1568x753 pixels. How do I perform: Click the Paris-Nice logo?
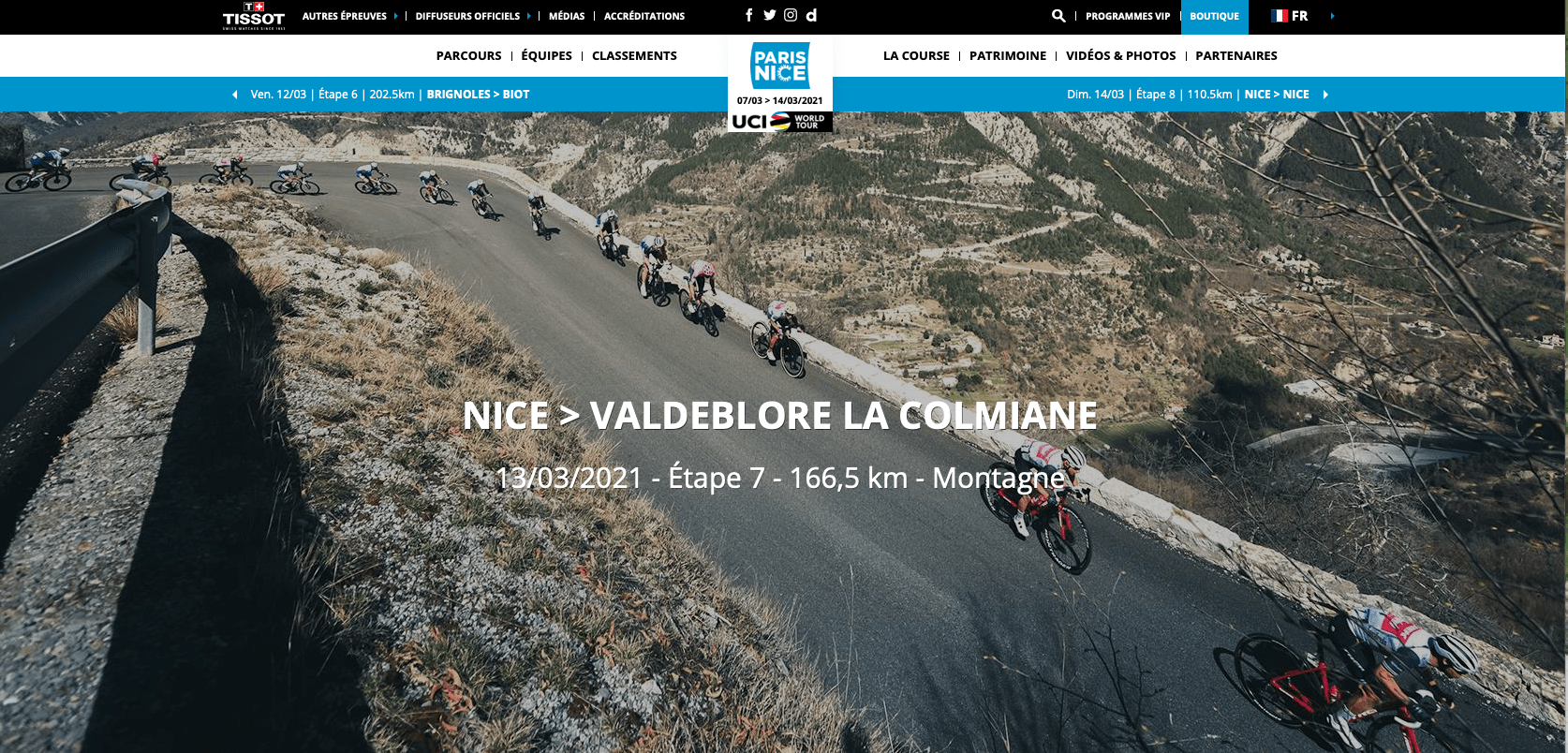(x=780, y=66)
